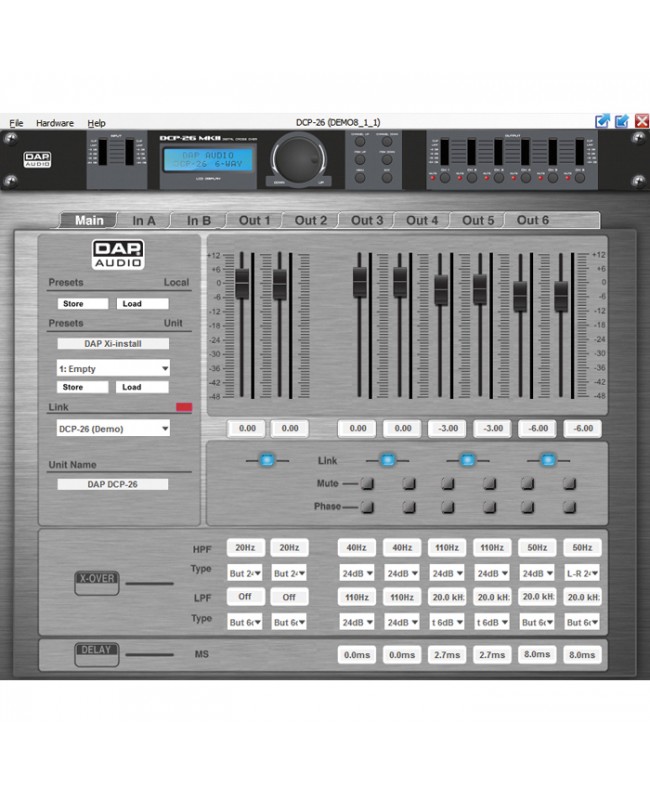Switch to the In B tab
650x794 pixels.
point(198,221)
